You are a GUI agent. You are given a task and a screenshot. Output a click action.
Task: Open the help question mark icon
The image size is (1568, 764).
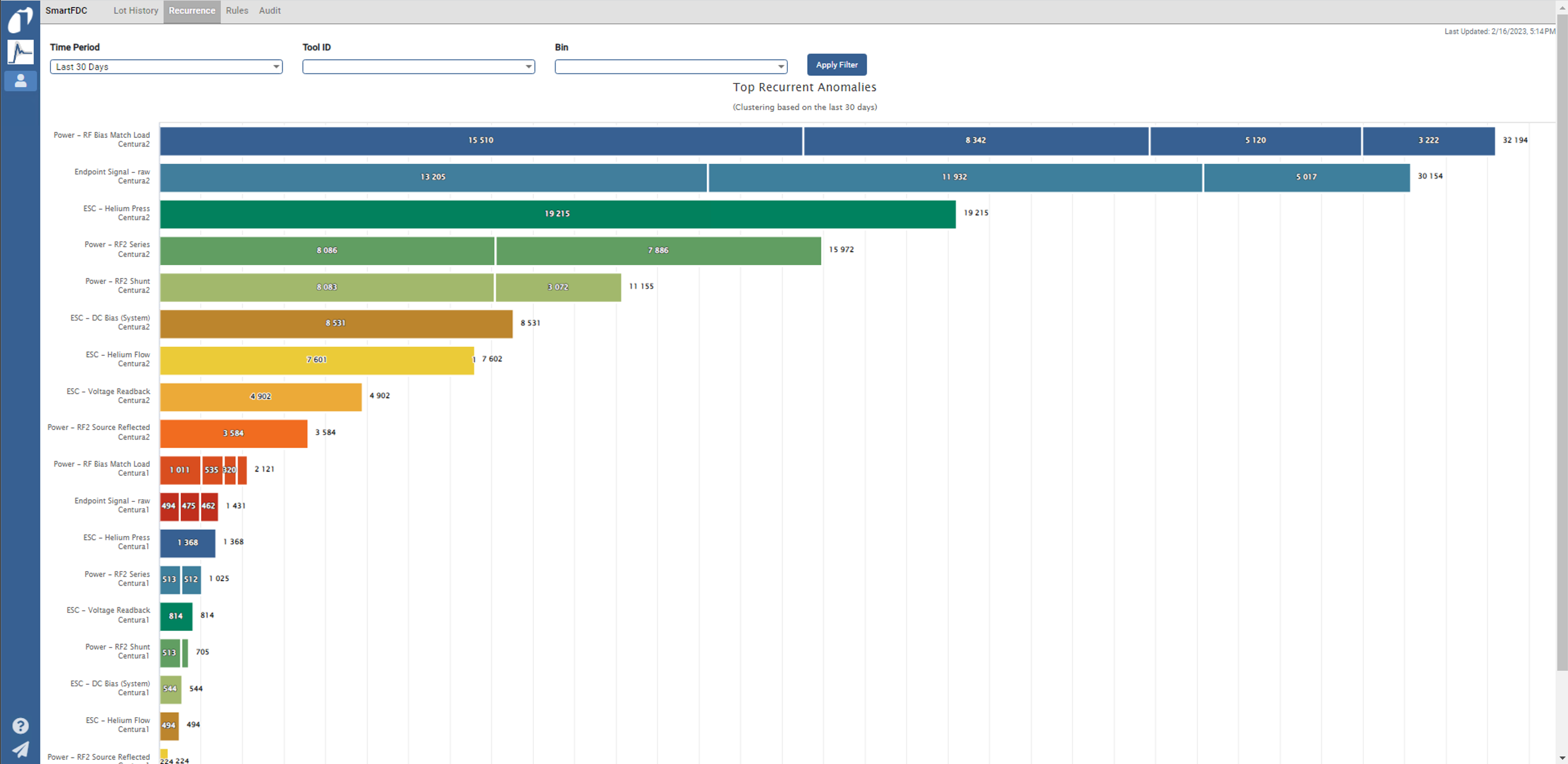[20, 725]
